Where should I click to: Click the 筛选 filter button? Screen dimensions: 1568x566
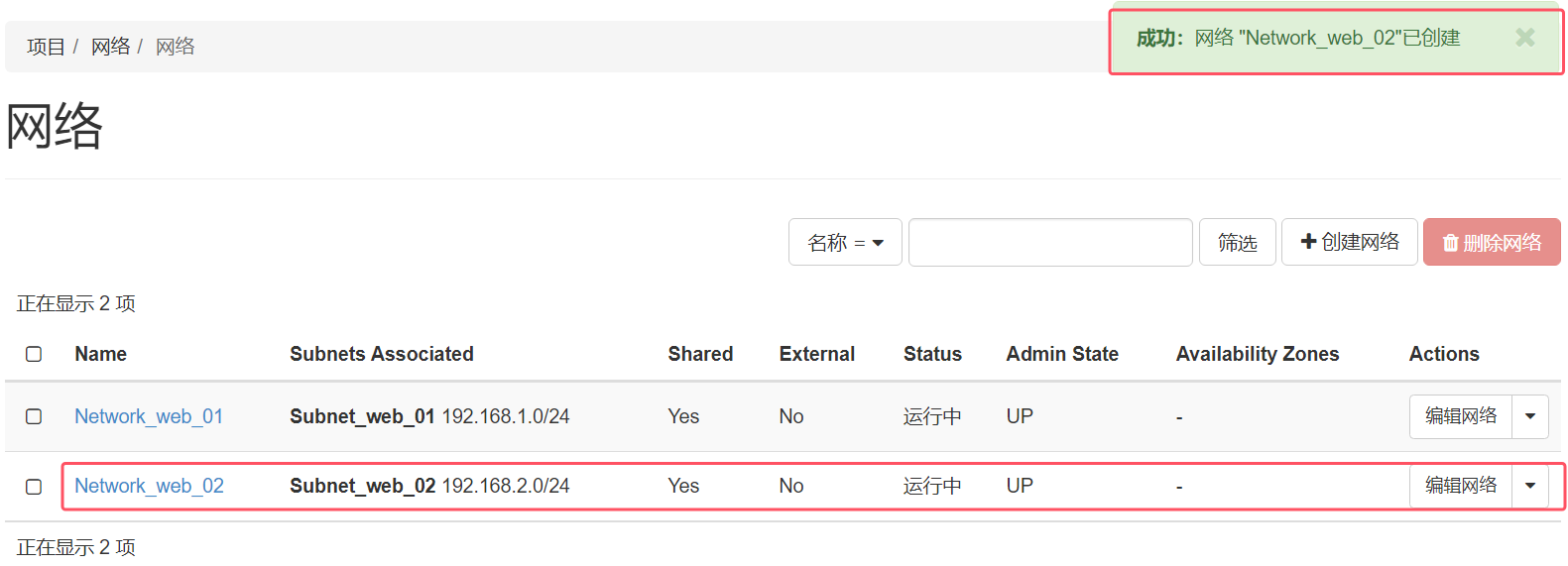coord(1237,242)
